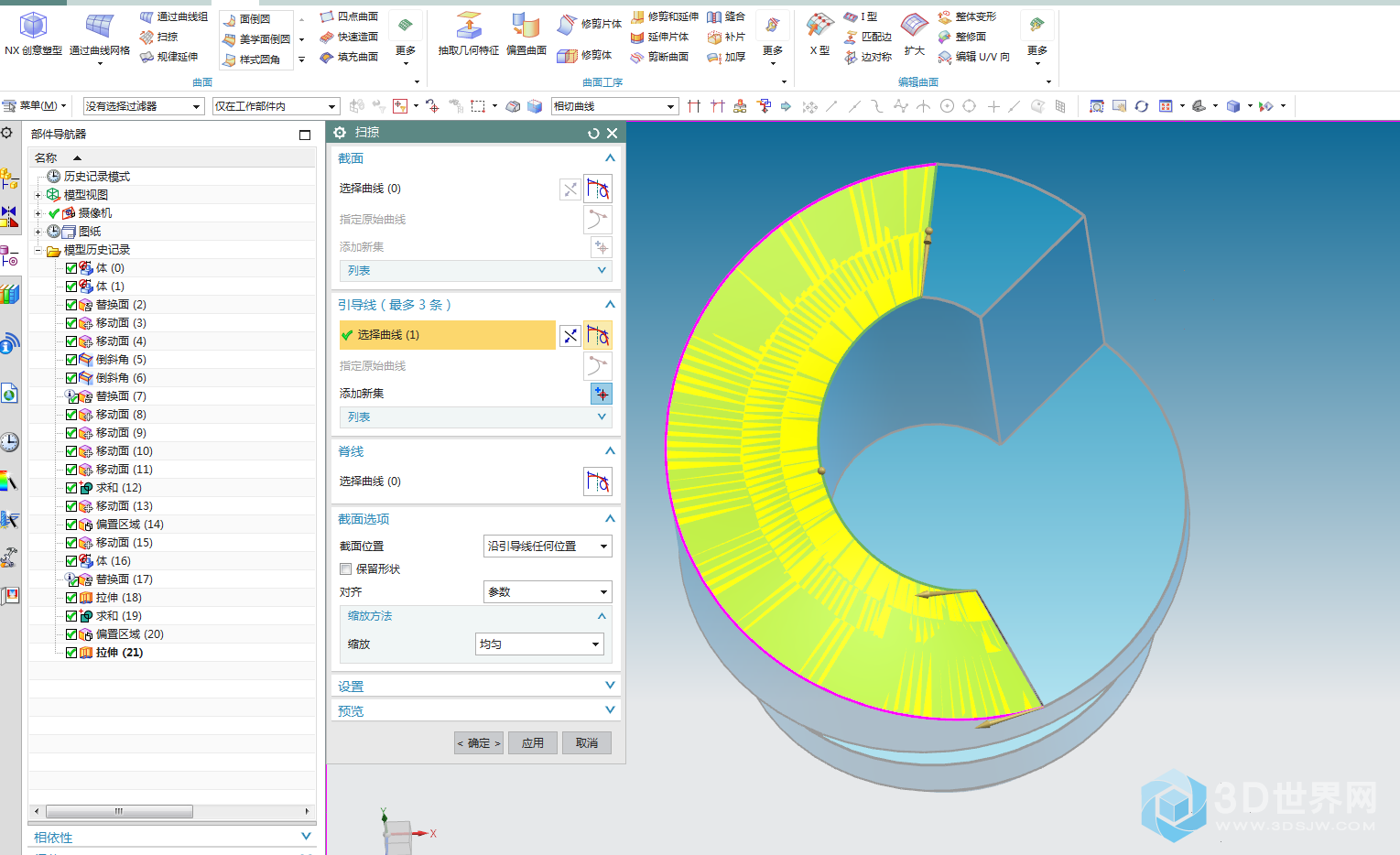Open X 型 editing tool
The image size is (1400, 855).
[819, 34]
